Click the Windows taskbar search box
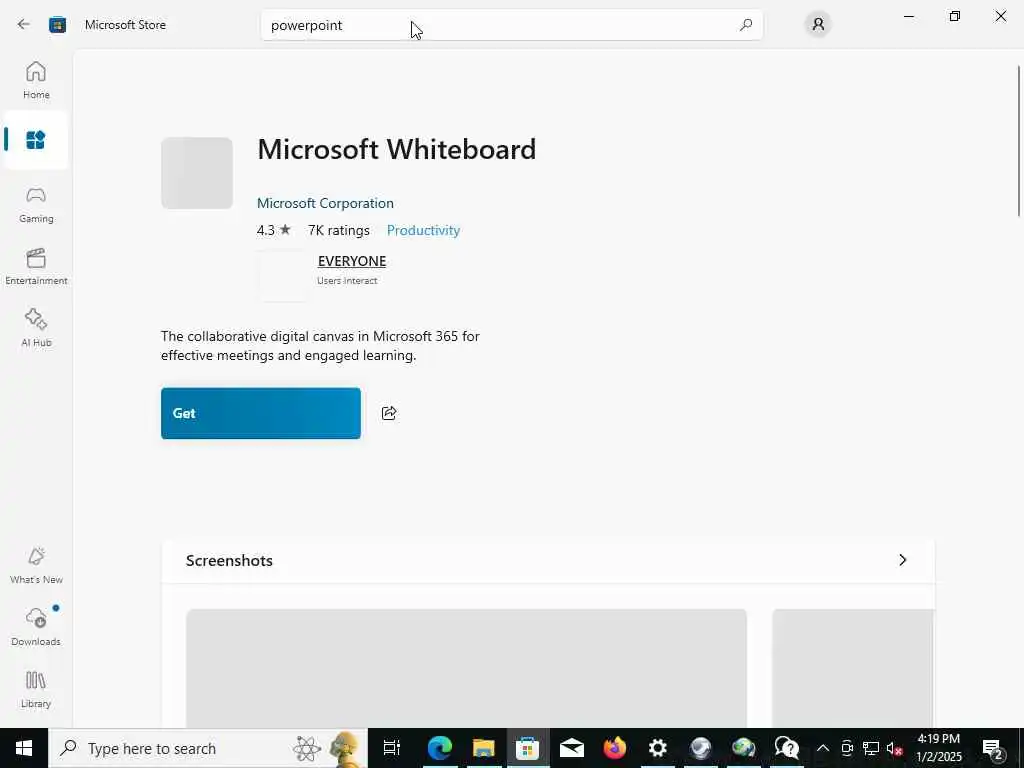Viewport: 1024px width, 768px height. (208, 748)
